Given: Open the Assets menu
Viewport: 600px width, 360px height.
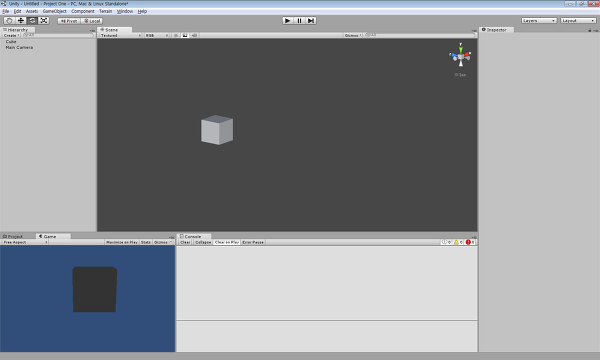Looking at the screenshot, I should (32, 11).
